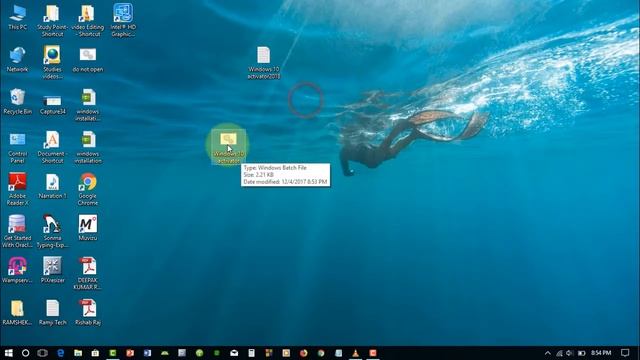640x360 pixels.
Task: Select the Control Panel icon
Action: click(18, 147)
